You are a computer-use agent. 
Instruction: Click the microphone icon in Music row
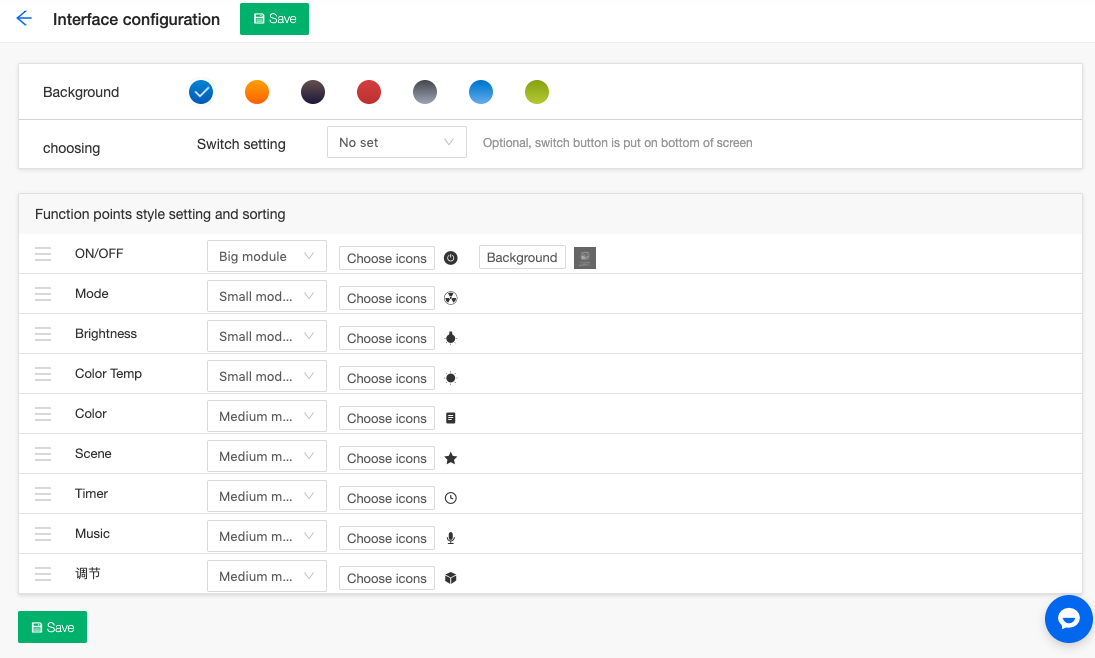coord(451,538)
